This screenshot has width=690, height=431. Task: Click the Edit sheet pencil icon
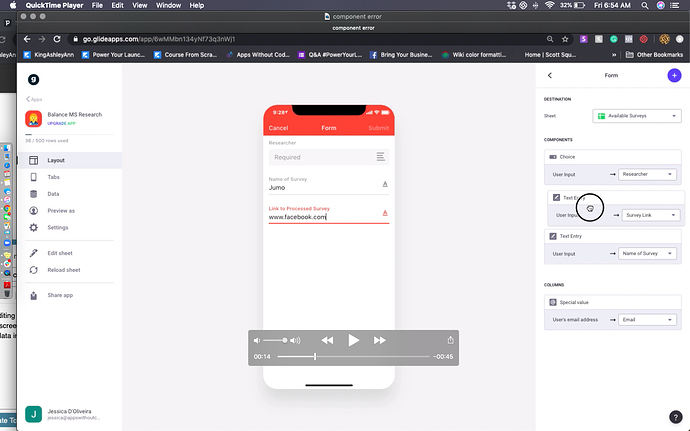coord(33,253)
